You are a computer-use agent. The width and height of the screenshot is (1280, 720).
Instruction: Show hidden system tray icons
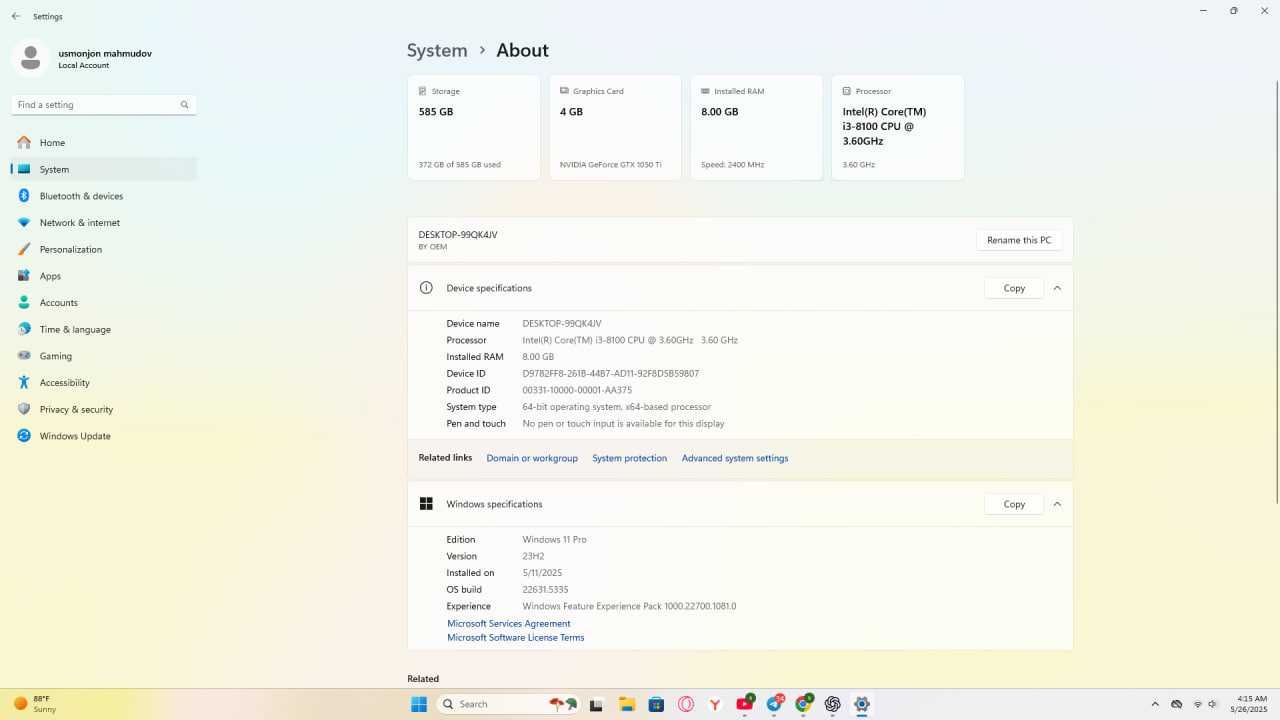click(x=1155, y=704)
